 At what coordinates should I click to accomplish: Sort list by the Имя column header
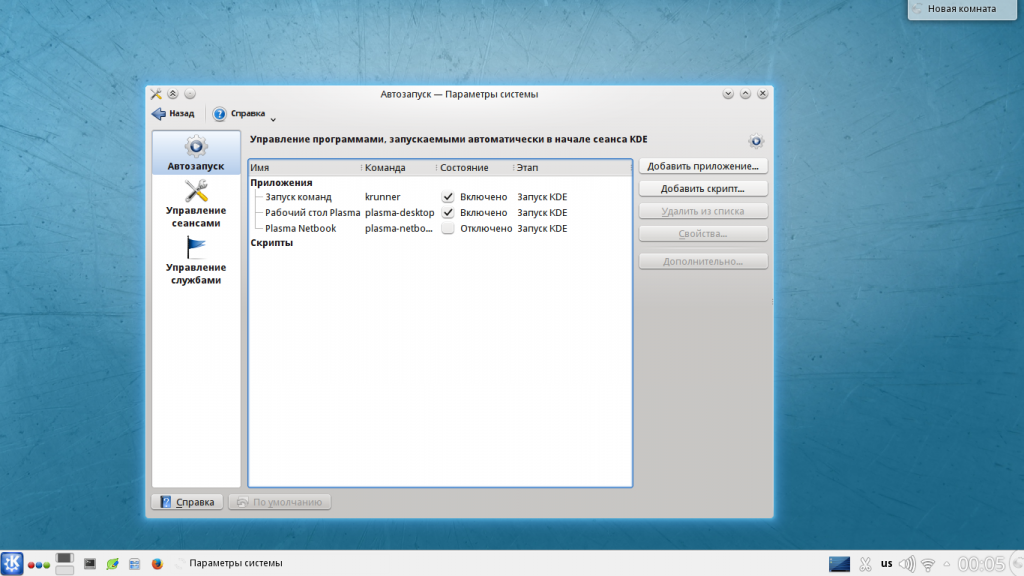tap(304, 167)
